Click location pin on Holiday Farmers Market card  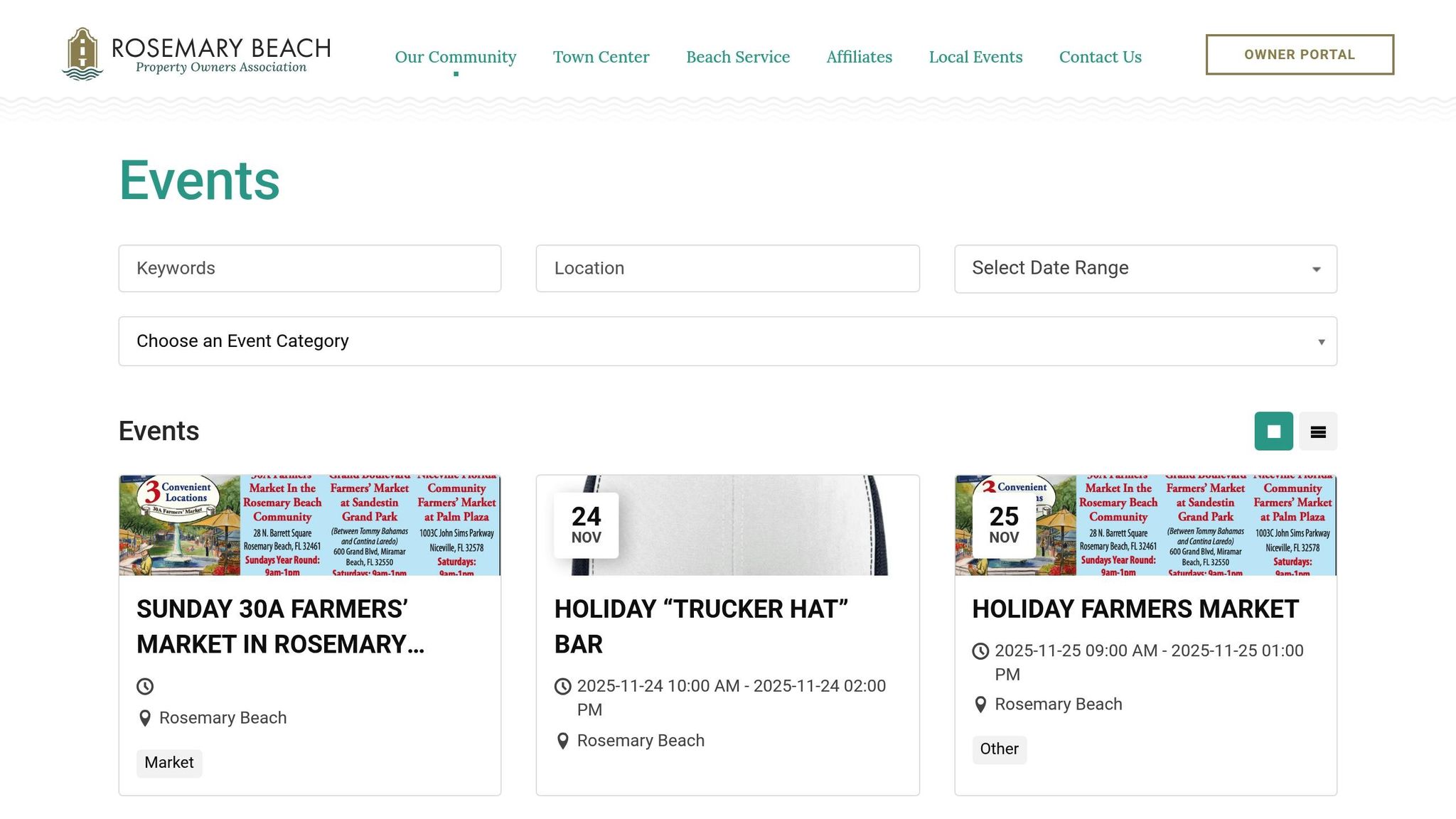tap(980, 705)
